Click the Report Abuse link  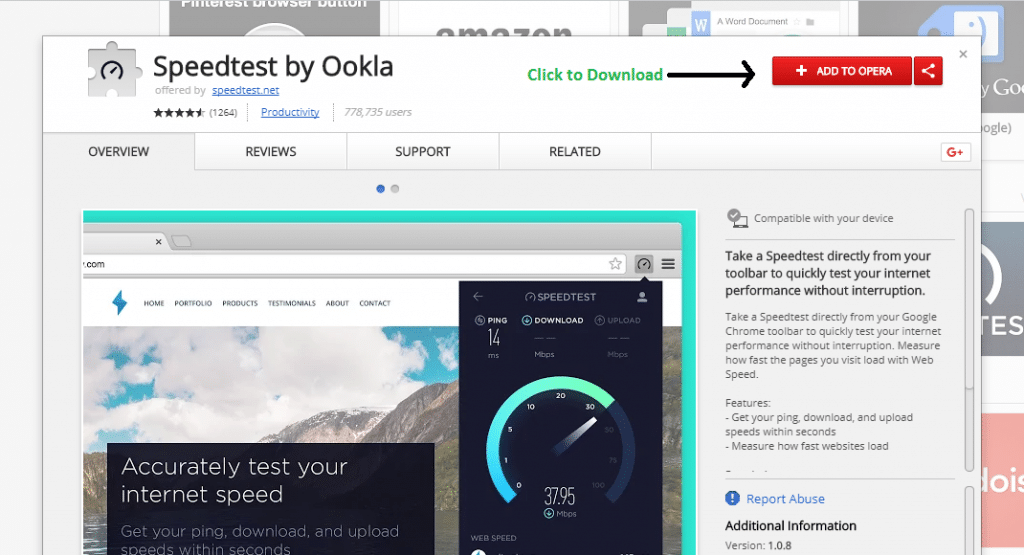coord(785,499)
